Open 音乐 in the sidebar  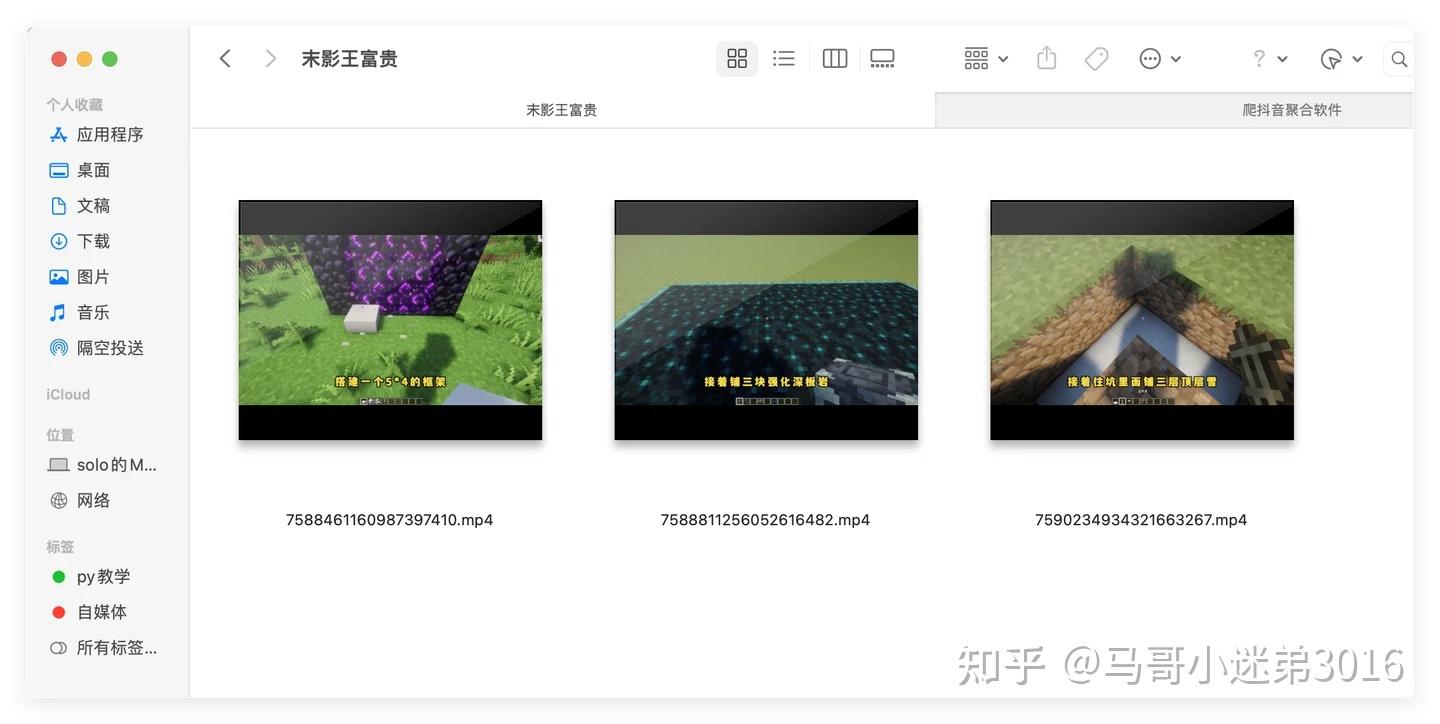(93, 312)
